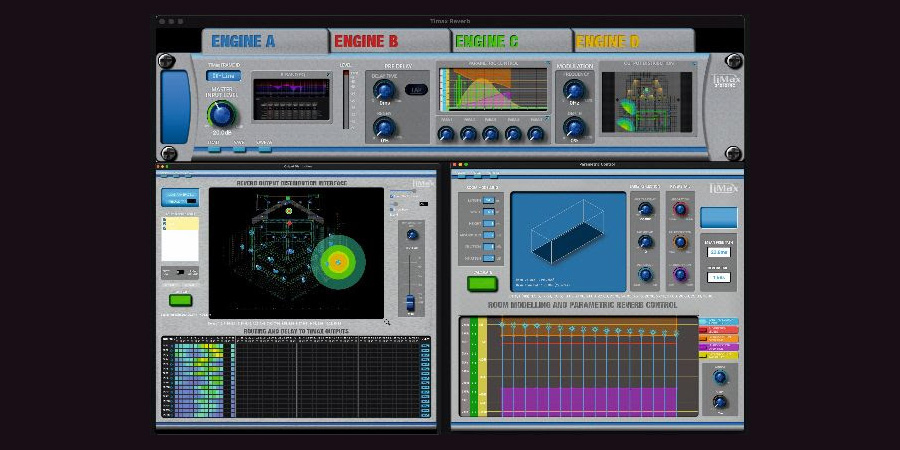Click the orange-ringed knob in room modelling
This screenshot has width=900, height=450.
point(680,241)
